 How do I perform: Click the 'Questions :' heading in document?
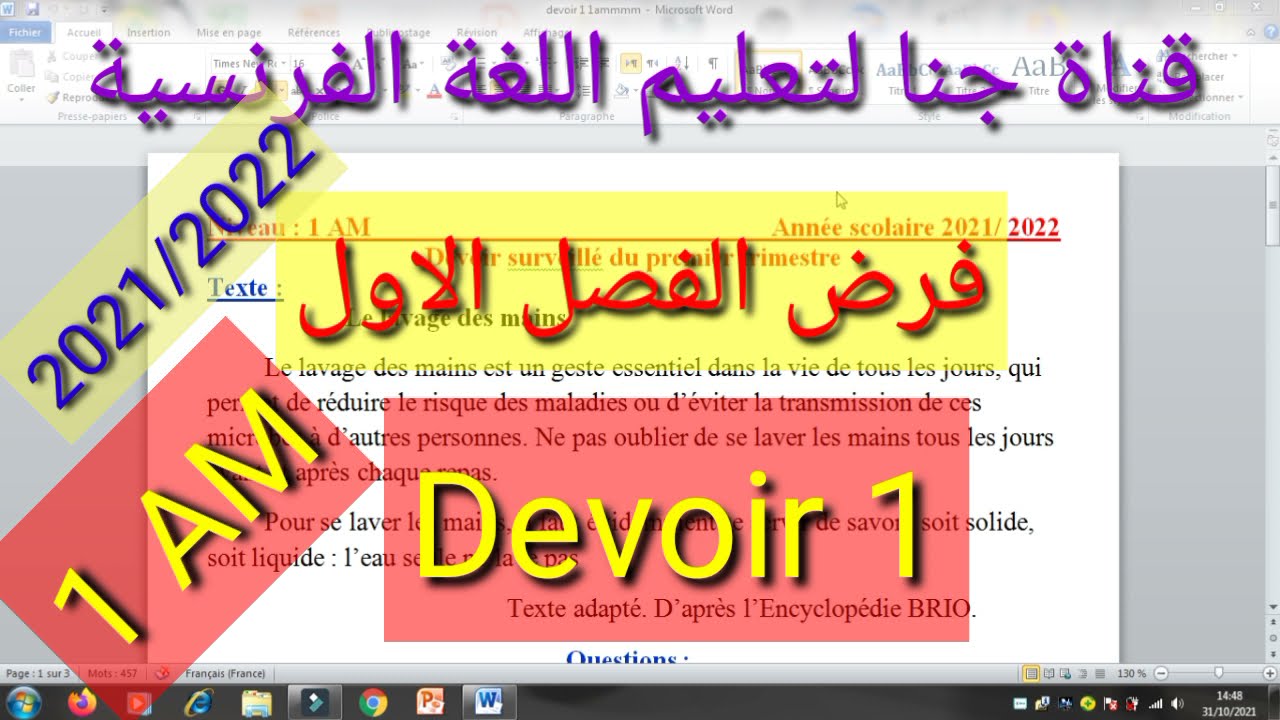[x=627, y=658]
